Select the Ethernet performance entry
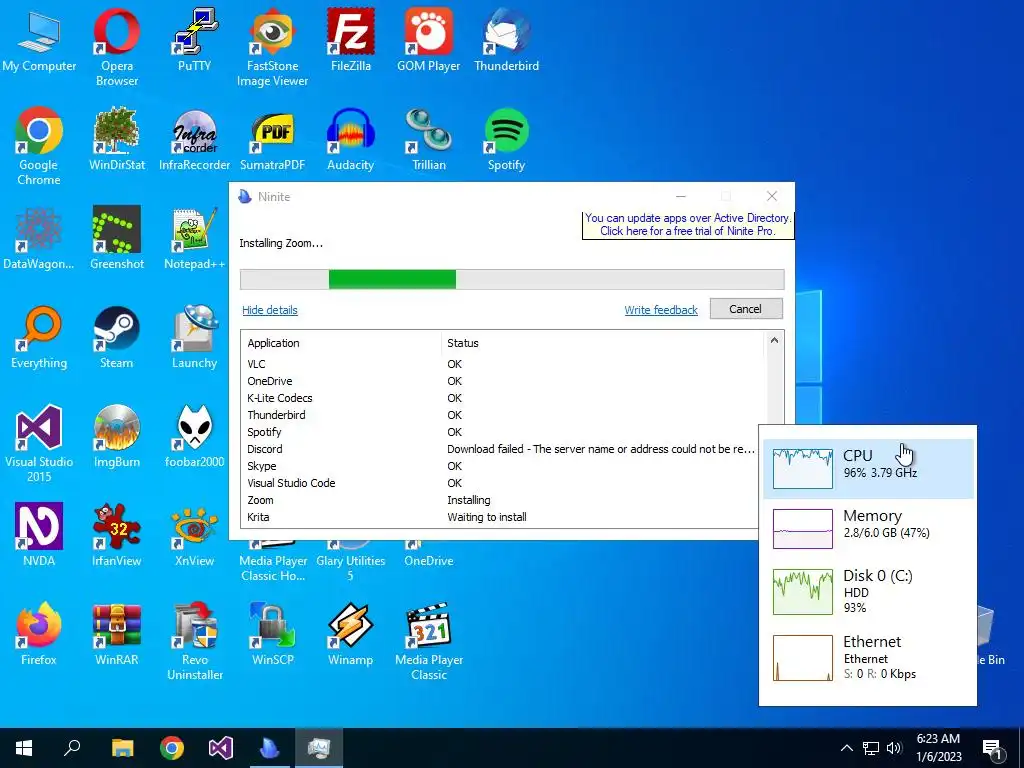Screen dimensions: 1024x768 click(x=868, y=658)
